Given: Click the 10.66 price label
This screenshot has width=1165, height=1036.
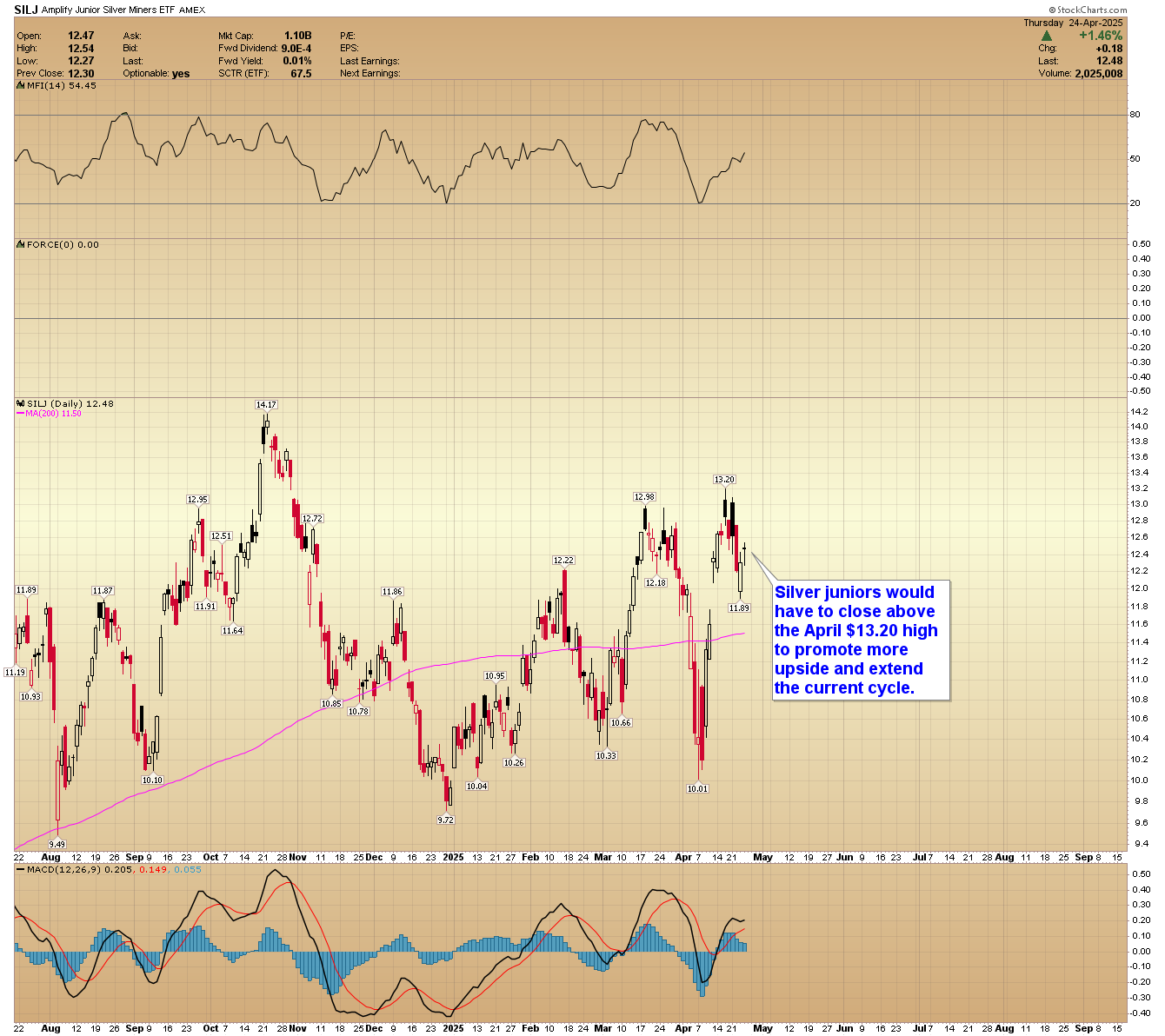Looking at the screenshot, I should [x=621, y=722].
